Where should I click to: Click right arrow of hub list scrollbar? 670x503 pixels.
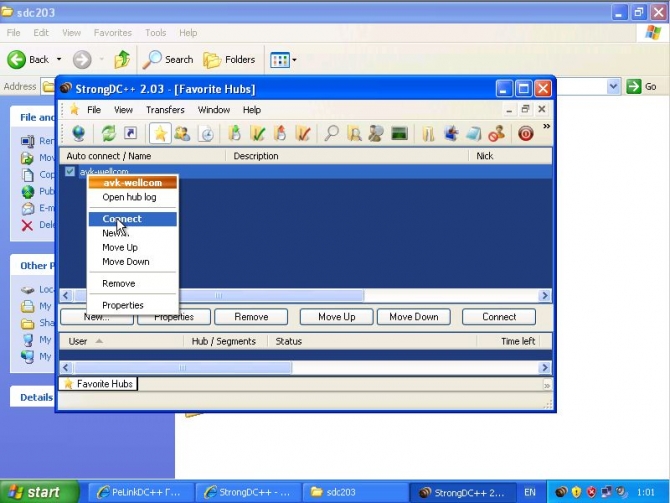coord(545,295)
